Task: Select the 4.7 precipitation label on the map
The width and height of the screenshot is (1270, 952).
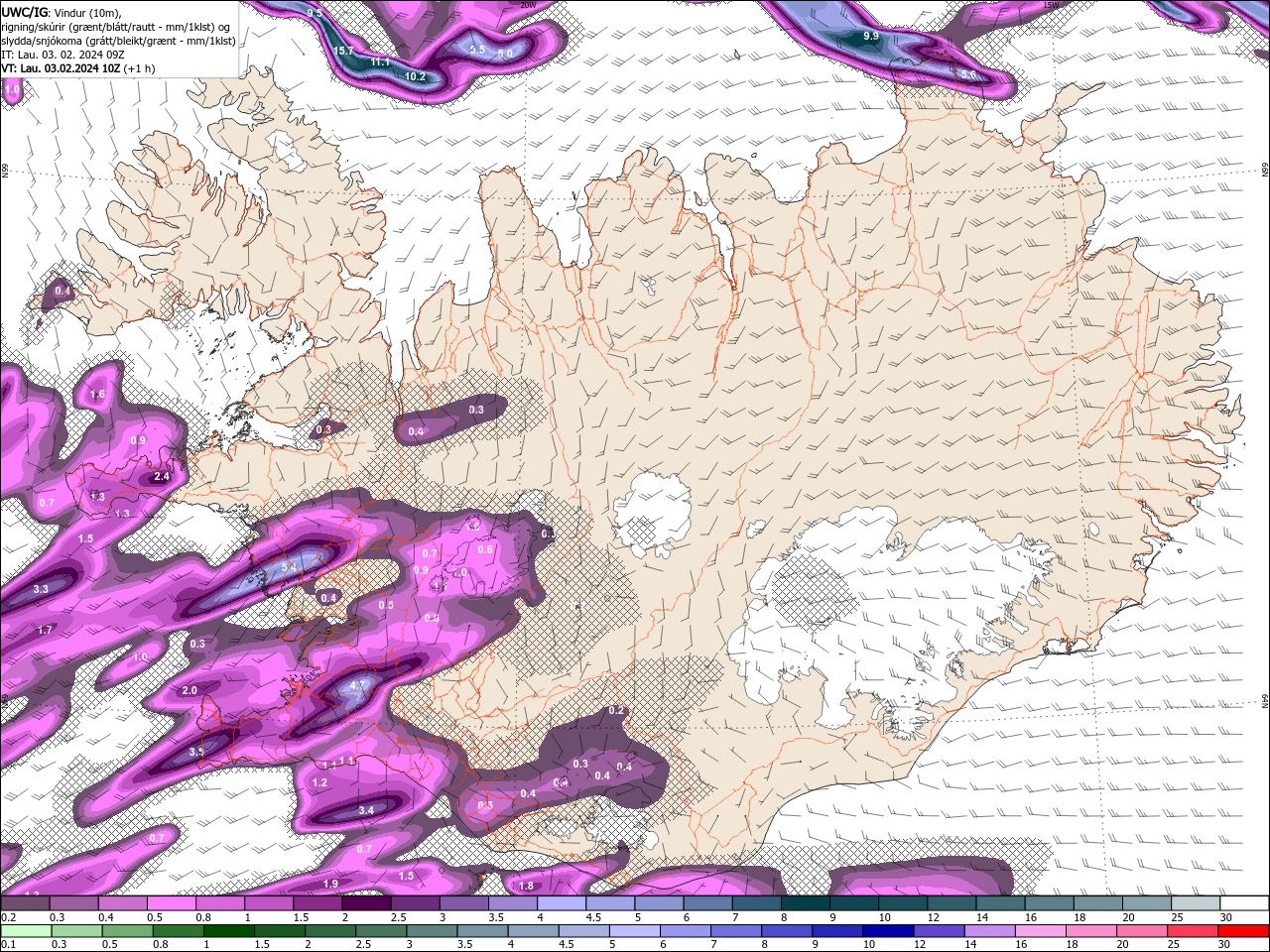Action: (x=359, y=685)
